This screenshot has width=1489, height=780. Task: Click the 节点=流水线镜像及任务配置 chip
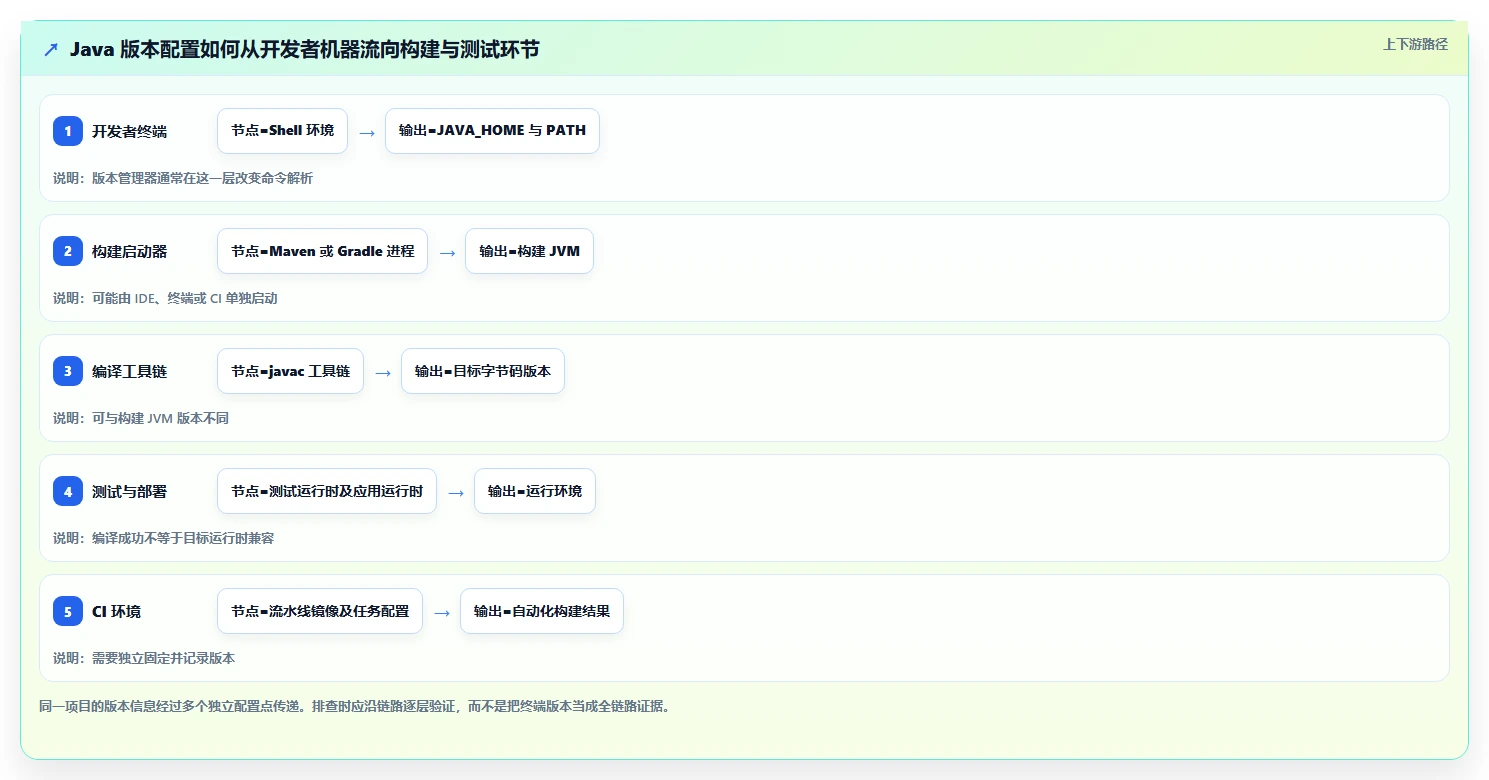point(320,611)
